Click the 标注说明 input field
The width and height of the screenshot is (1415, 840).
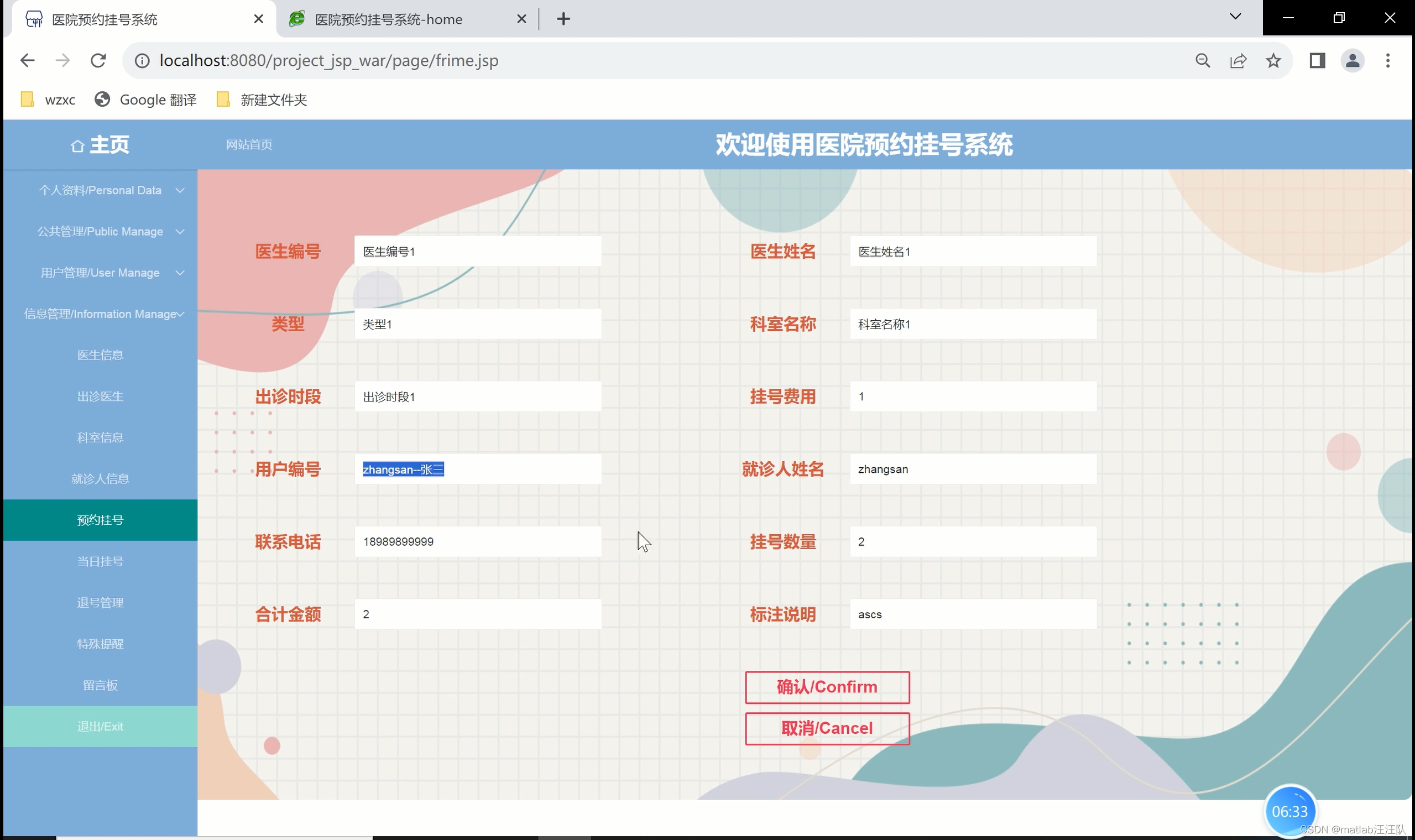pos(973,614)
